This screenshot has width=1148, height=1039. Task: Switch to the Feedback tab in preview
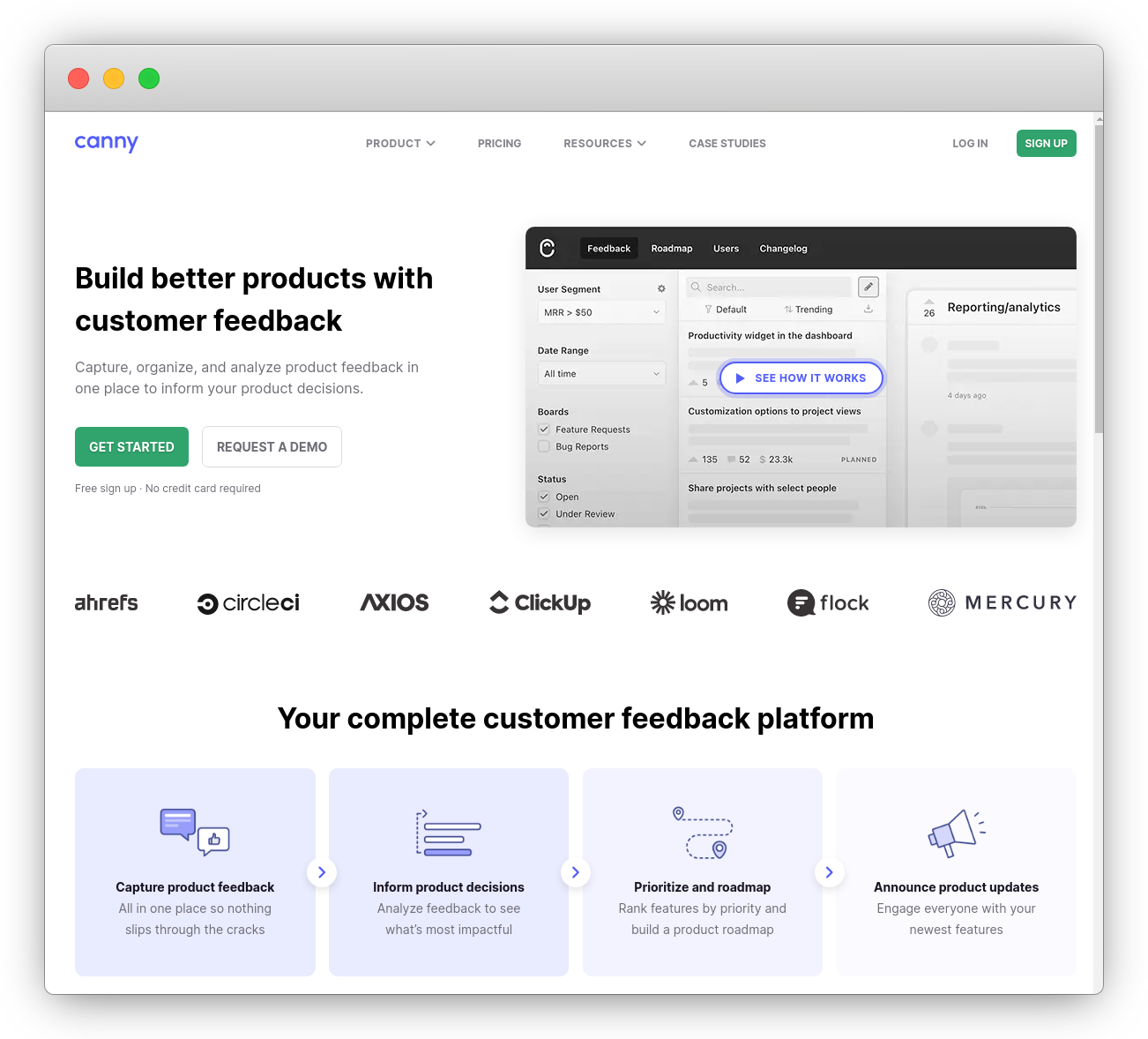[x=608, y=249]
